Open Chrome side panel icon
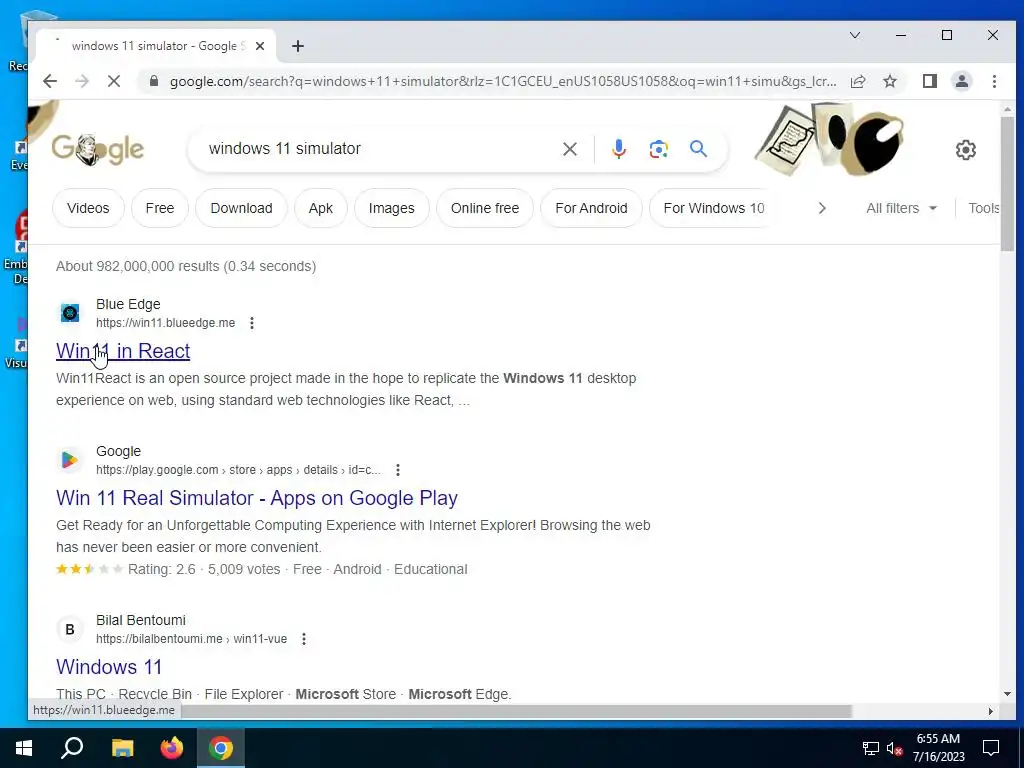1024x768 pixels. [929, 81]
